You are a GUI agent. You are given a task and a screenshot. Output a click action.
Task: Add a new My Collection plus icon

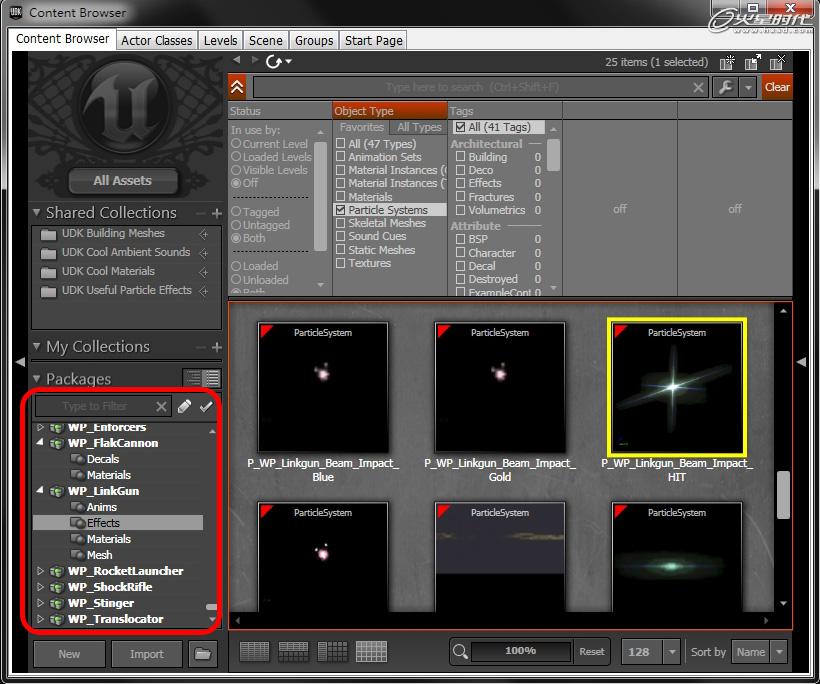coord(217,347)
